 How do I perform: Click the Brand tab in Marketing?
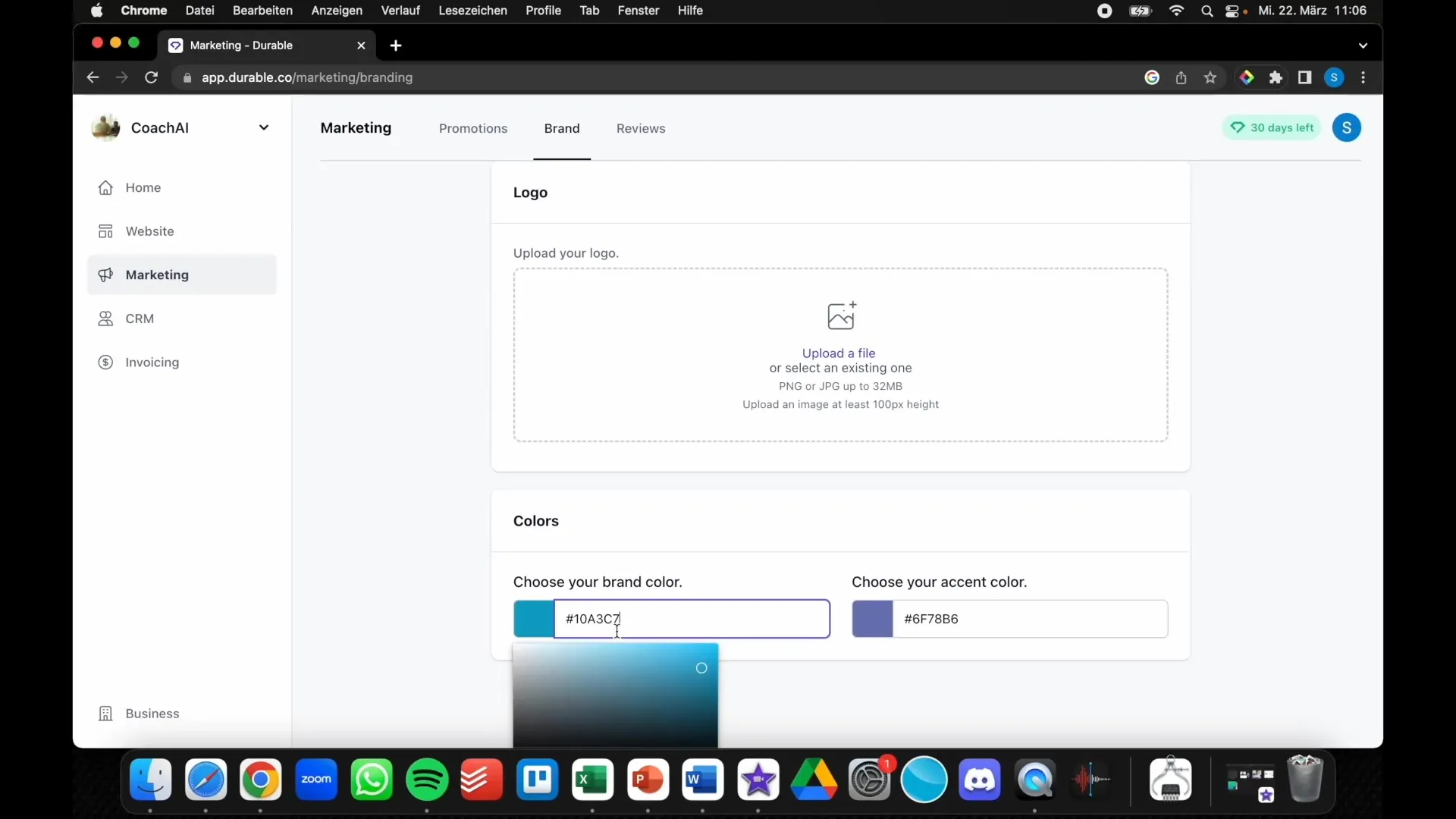click(562, 128)
